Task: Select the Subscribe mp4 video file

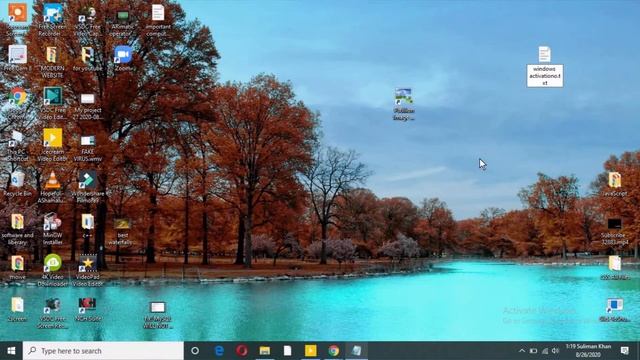Action: tap(614, 232)
